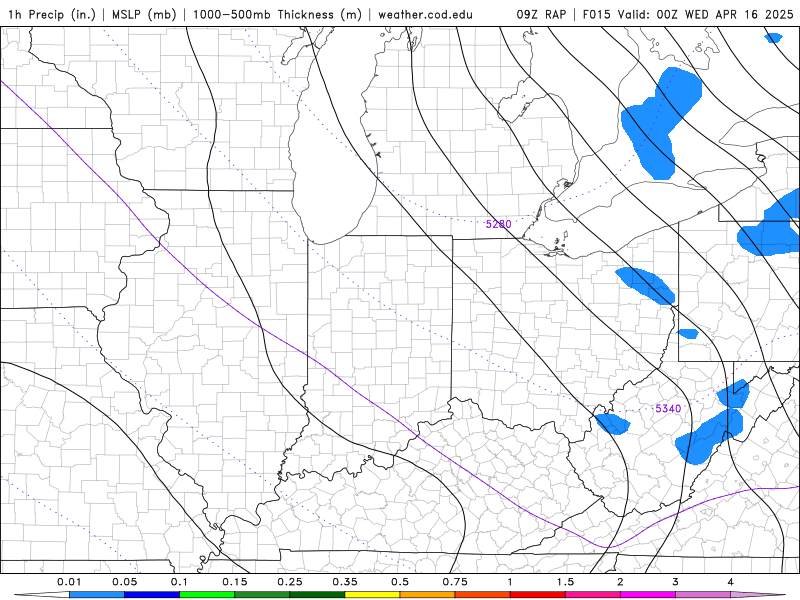
Task: Click the 5280 thickness contour label
Action: click(x=498, y=224)
